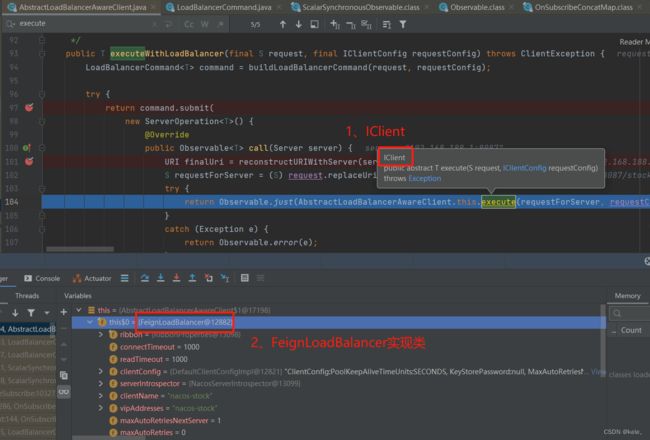Viewport: 650px width, 440px height.
Task: Click the highlighted 'execute' method call on line 104
Action: pyautogui.click(x=498, y=202)
